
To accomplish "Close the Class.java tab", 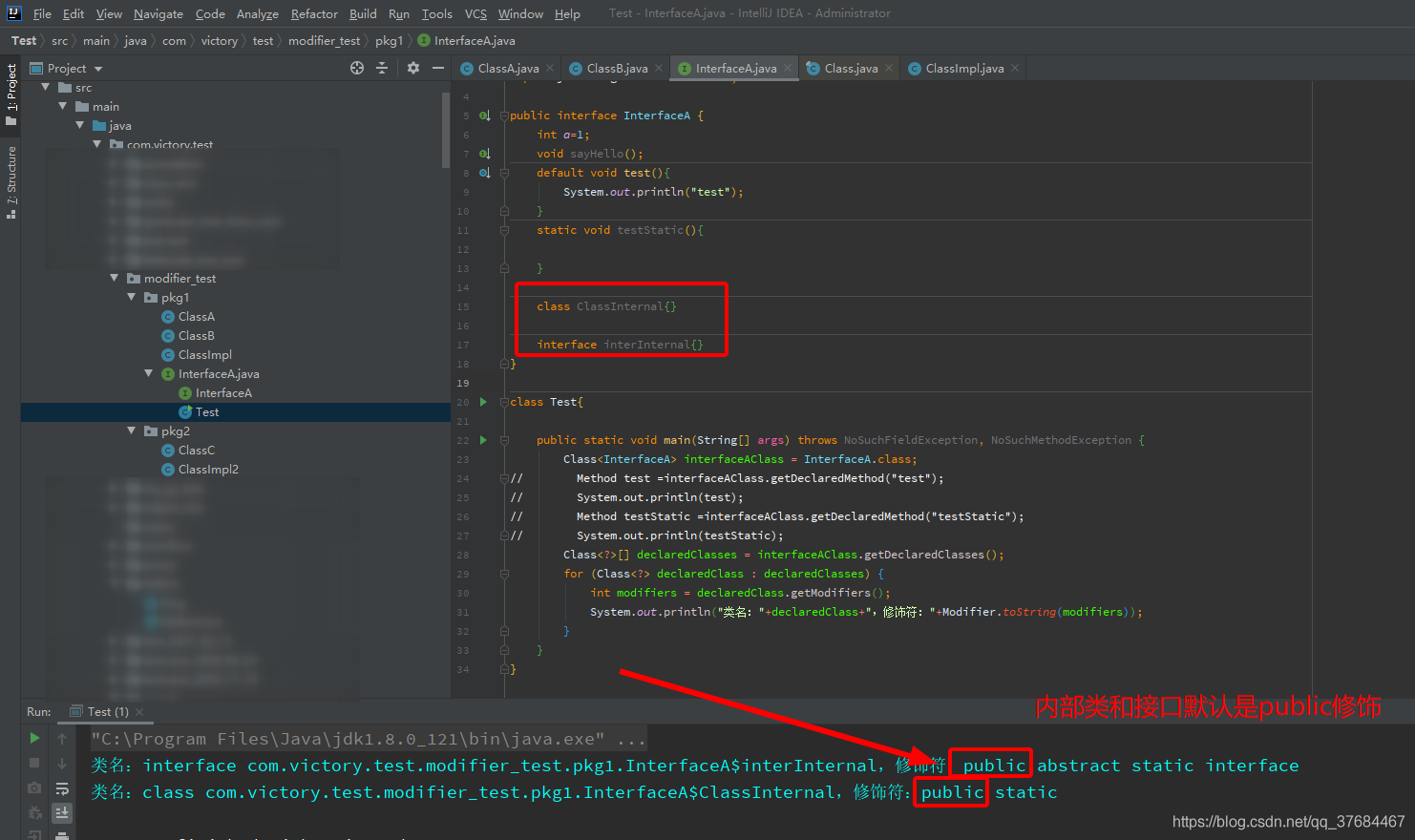I will 889,68.
